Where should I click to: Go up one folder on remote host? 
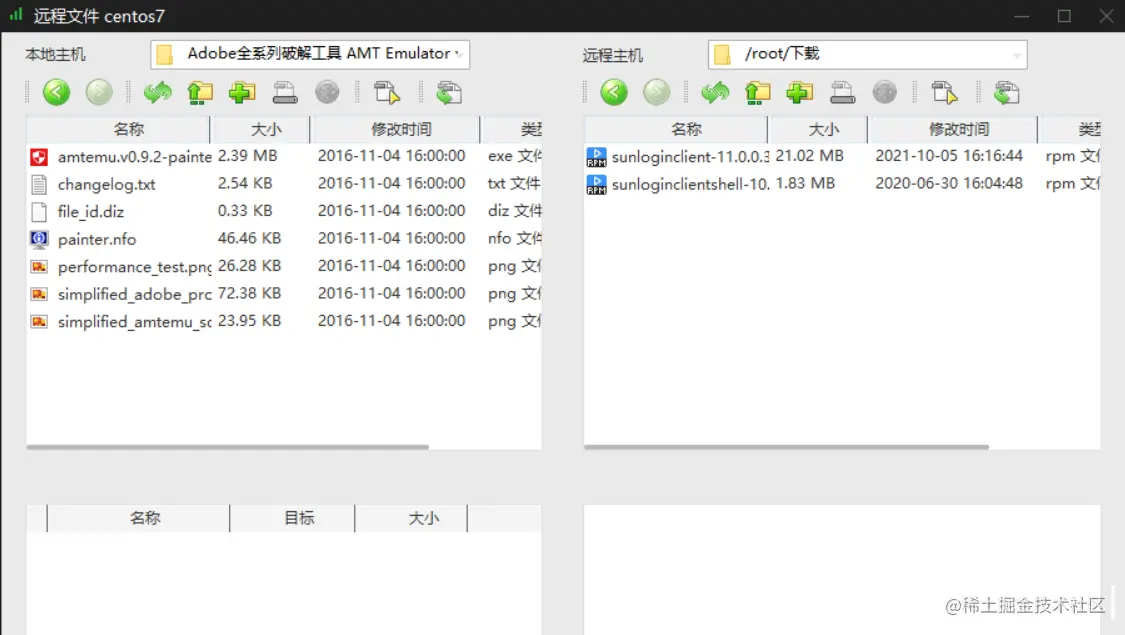[758, 93]
